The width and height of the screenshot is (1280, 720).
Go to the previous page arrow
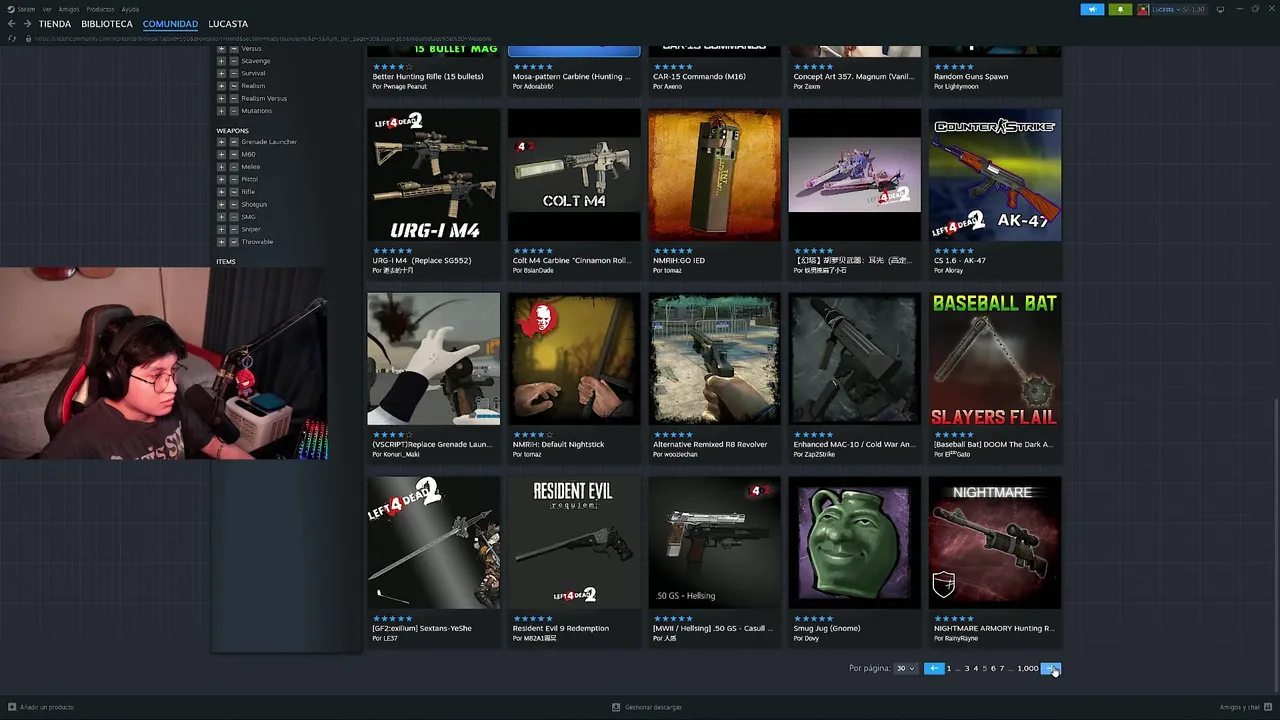pos(934,668)
